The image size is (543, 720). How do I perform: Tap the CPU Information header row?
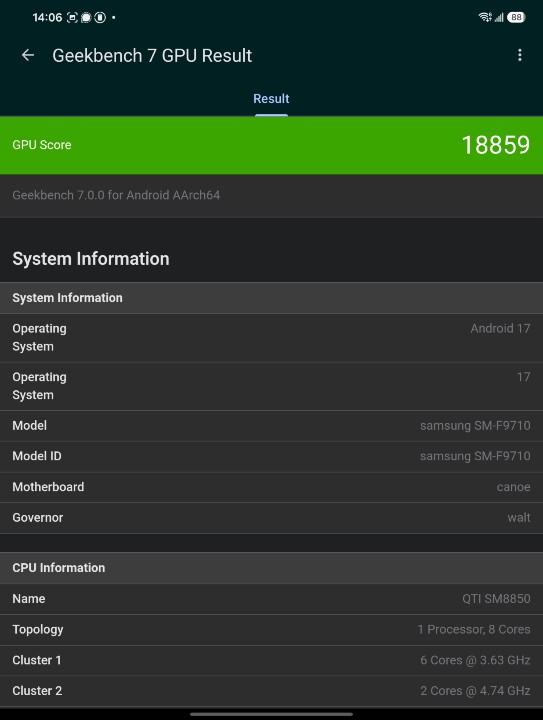coord(271,568)
